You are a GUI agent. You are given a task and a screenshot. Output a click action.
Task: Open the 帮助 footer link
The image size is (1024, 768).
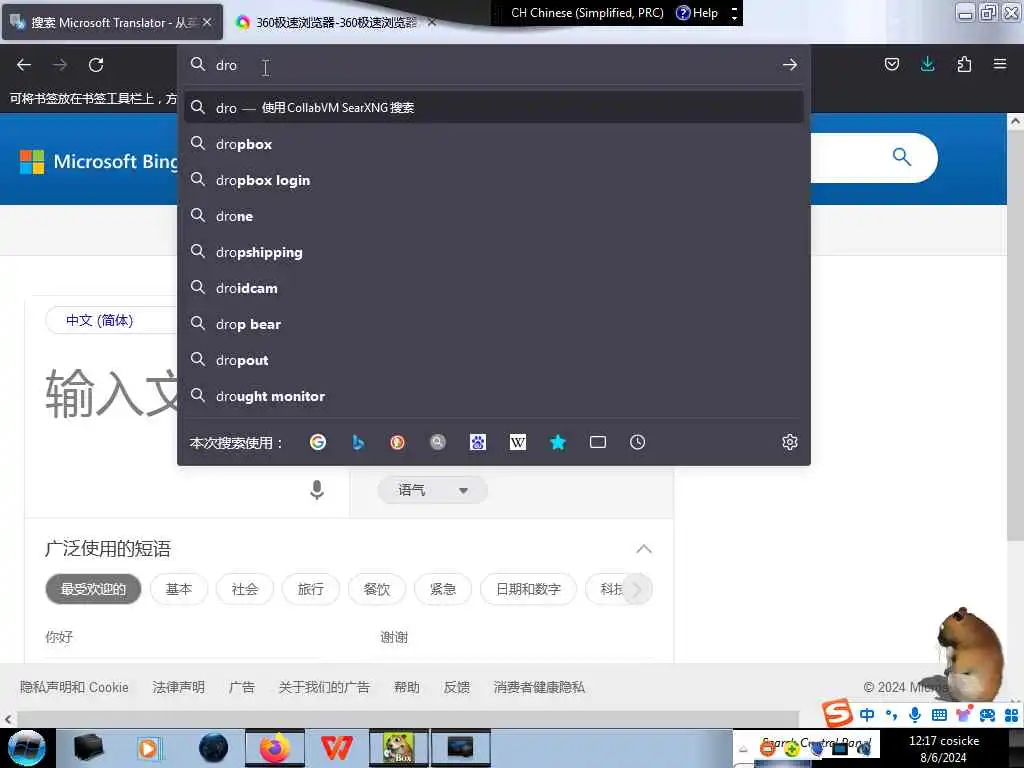(x=406, y=687)
